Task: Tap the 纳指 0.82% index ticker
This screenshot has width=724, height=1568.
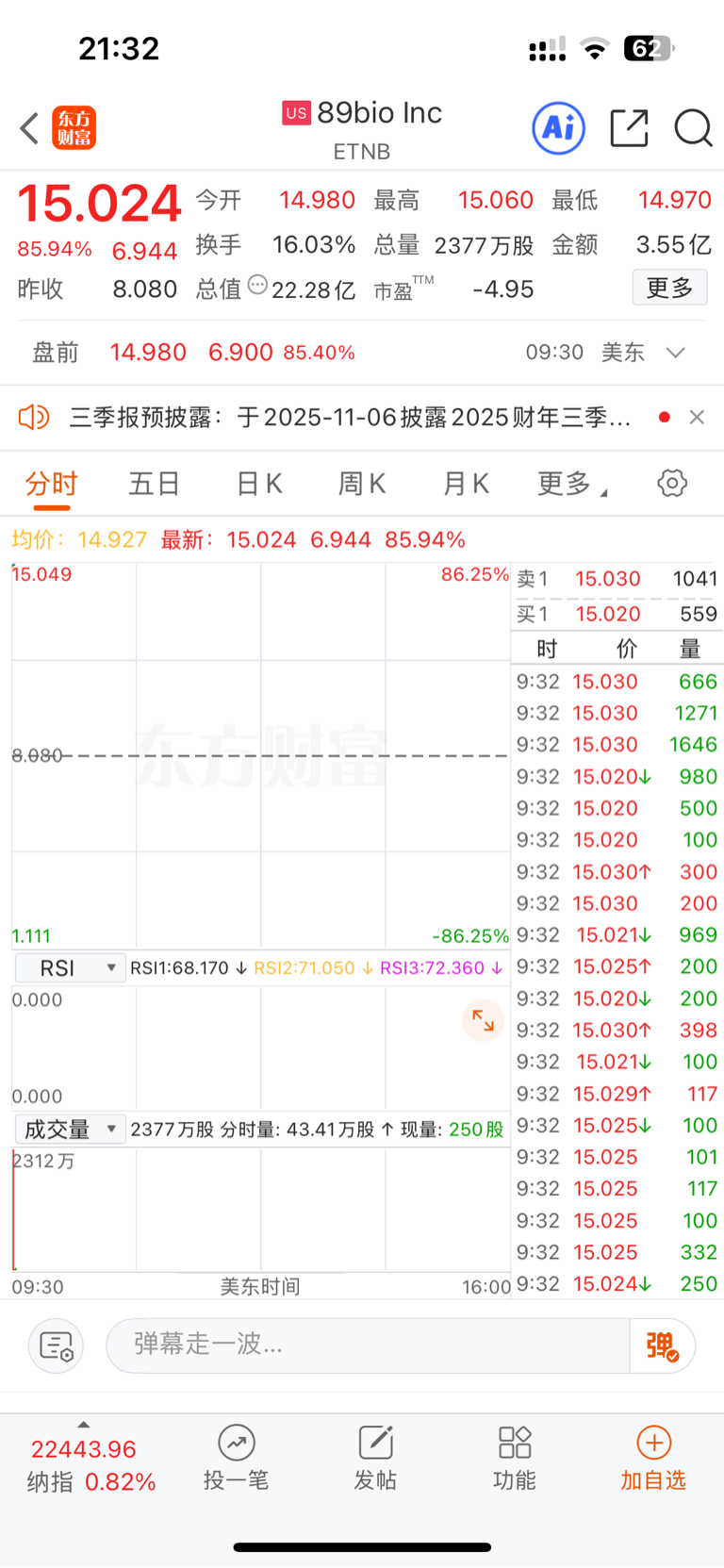Action: (x=91, y=1482)
